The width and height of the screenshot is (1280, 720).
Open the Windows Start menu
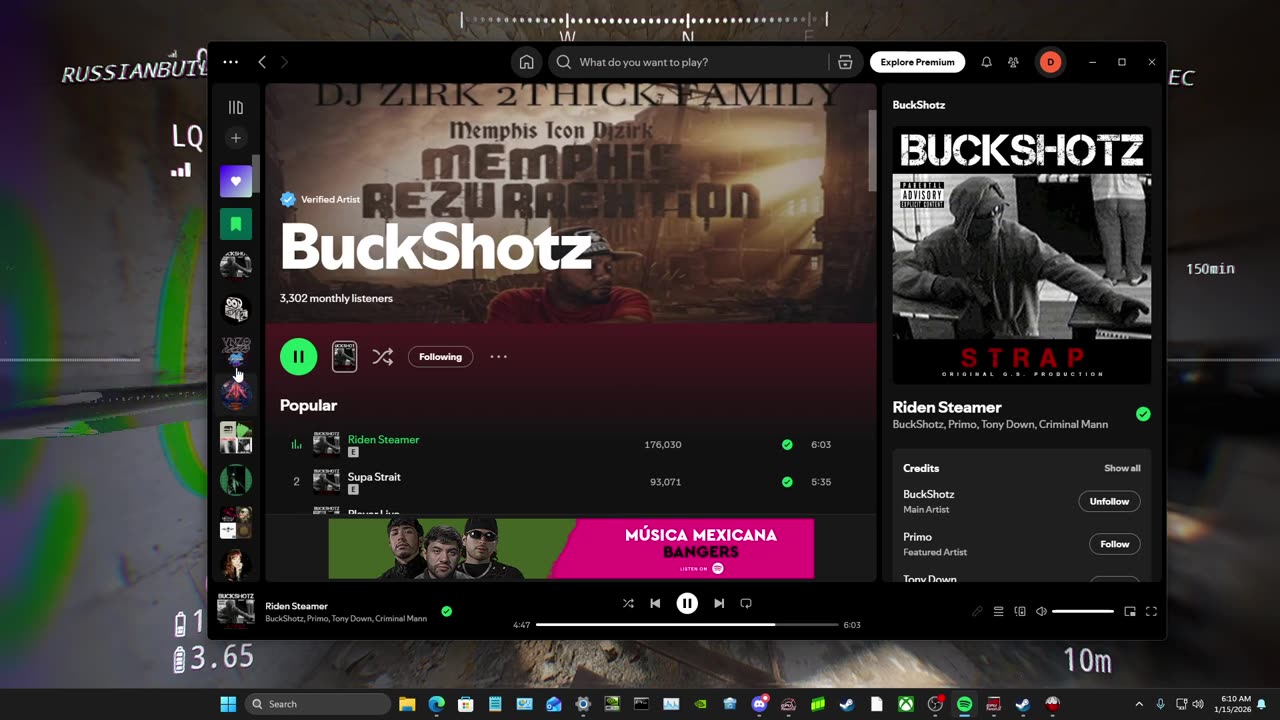pyautogui.click(x=228, y=704)
